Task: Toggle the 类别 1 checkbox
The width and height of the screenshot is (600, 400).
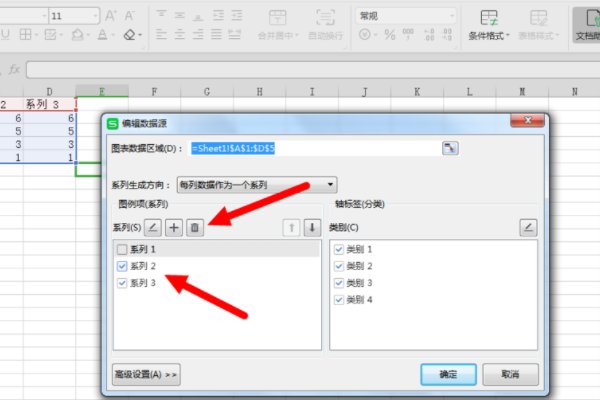Action: tap(339, 250)
